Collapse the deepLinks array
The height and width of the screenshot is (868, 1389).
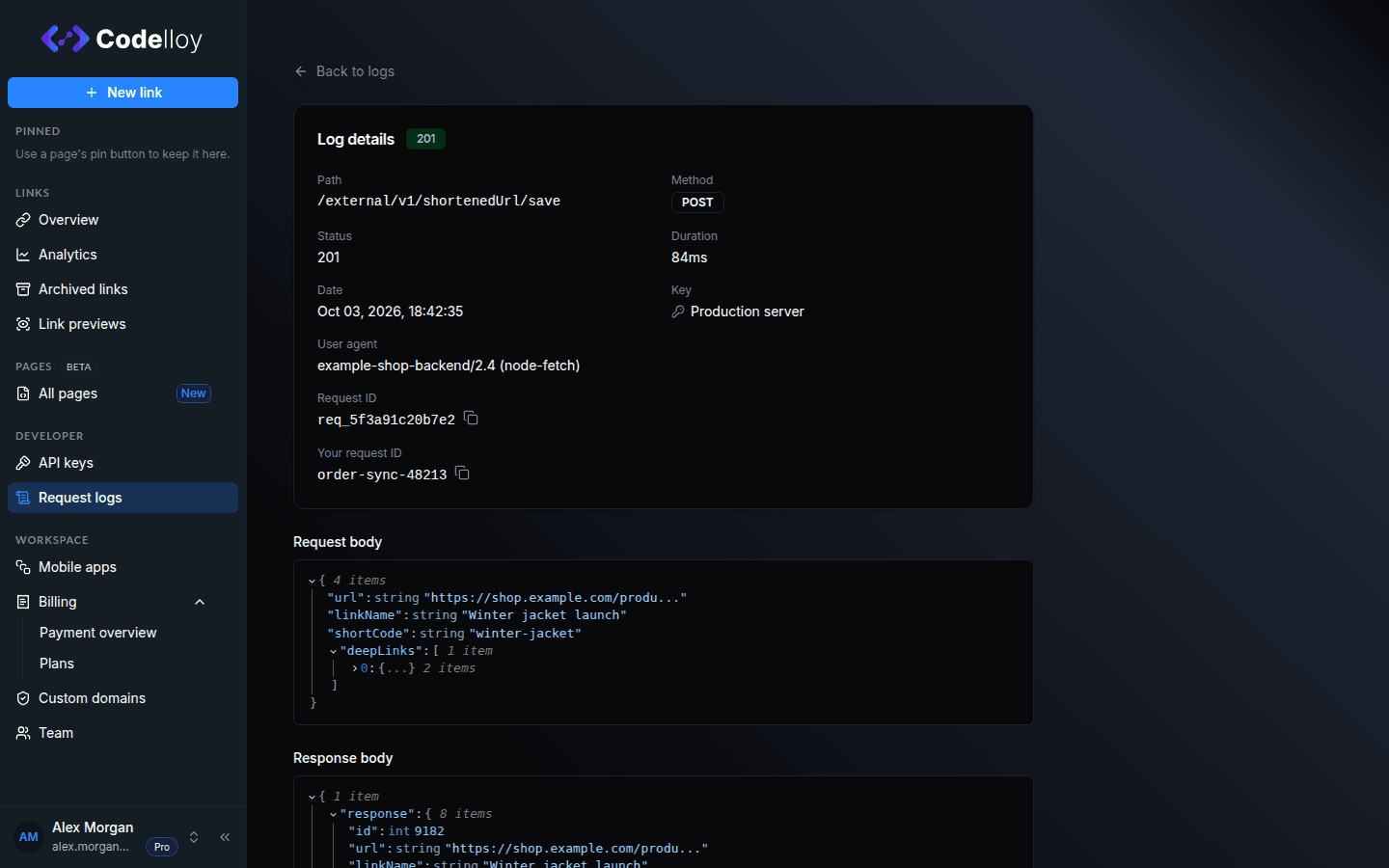point(334,651)
